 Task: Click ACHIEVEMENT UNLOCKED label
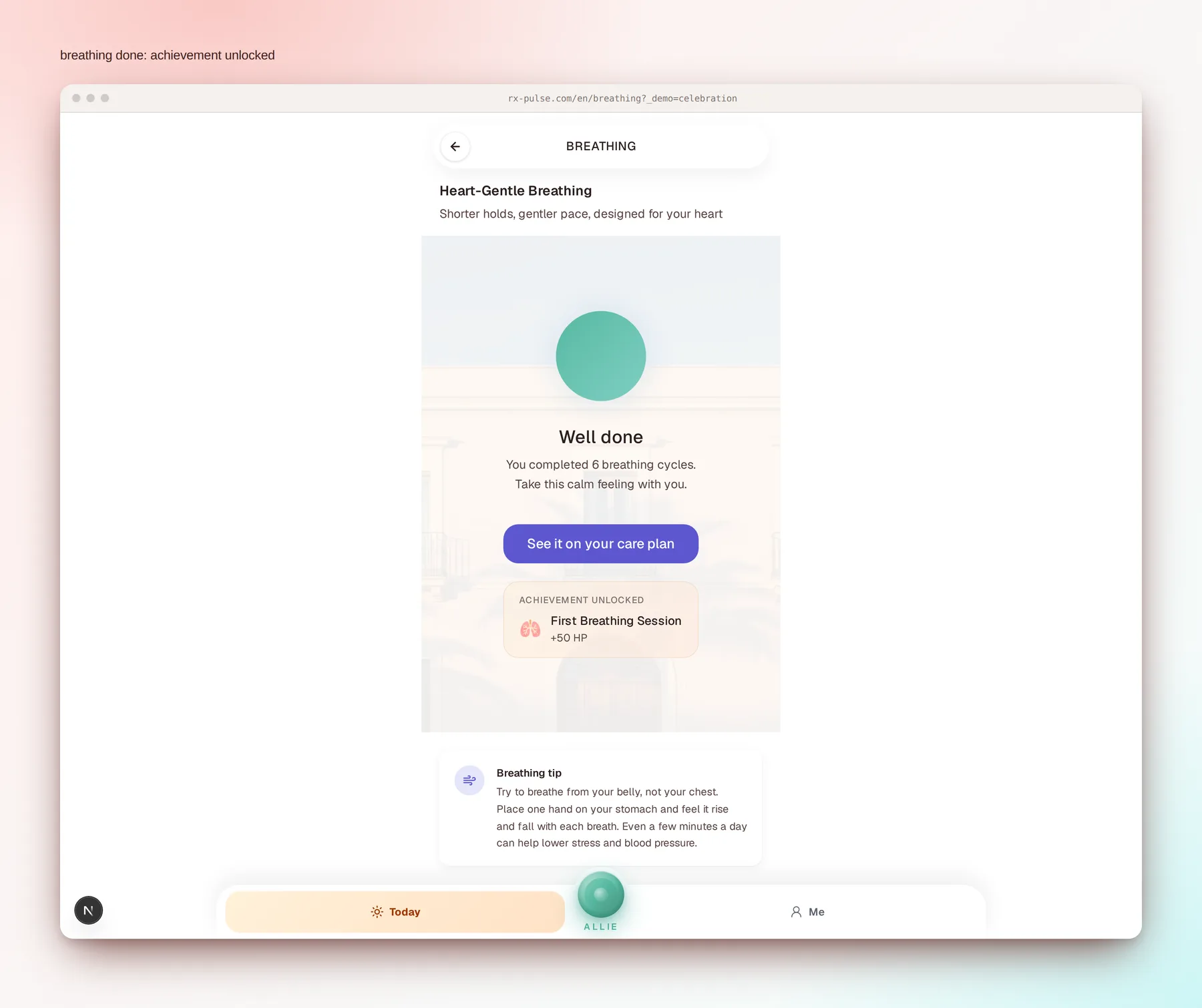(x=582, y=600)
